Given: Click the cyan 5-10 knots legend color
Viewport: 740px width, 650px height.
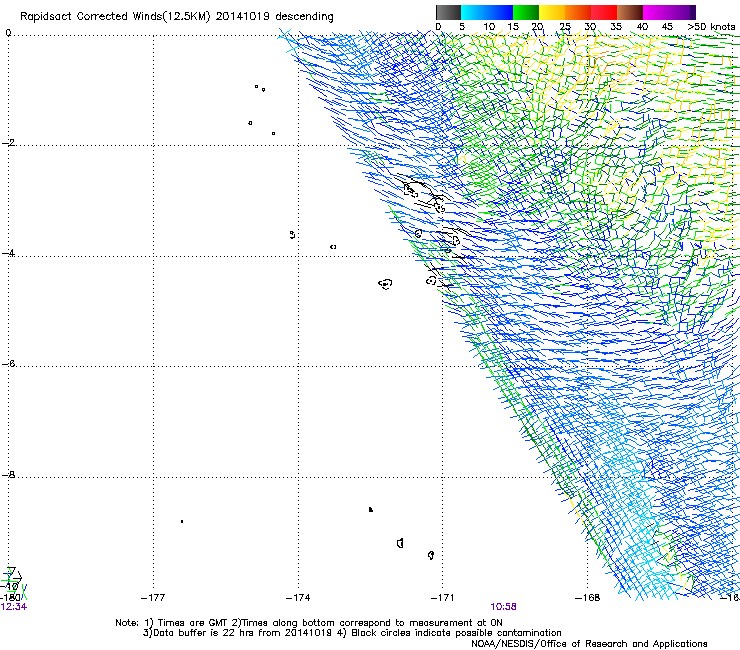Looking at the screenshot, I should (474, 12).
